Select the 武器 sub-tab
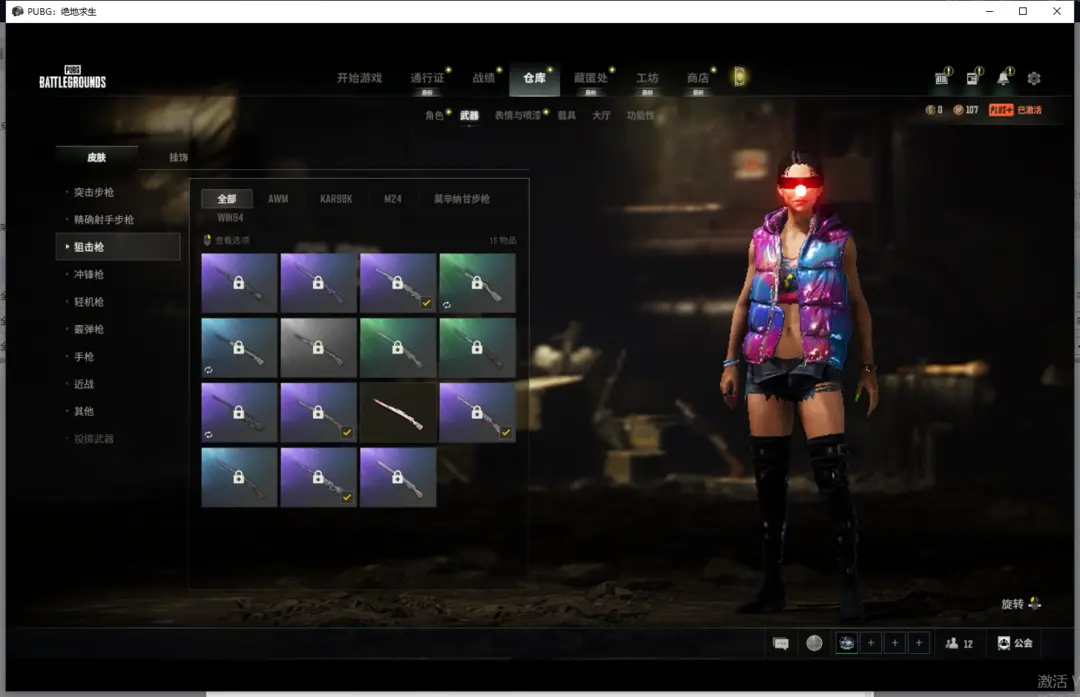Screen dimensions: 1080x697 click(469, 115)
